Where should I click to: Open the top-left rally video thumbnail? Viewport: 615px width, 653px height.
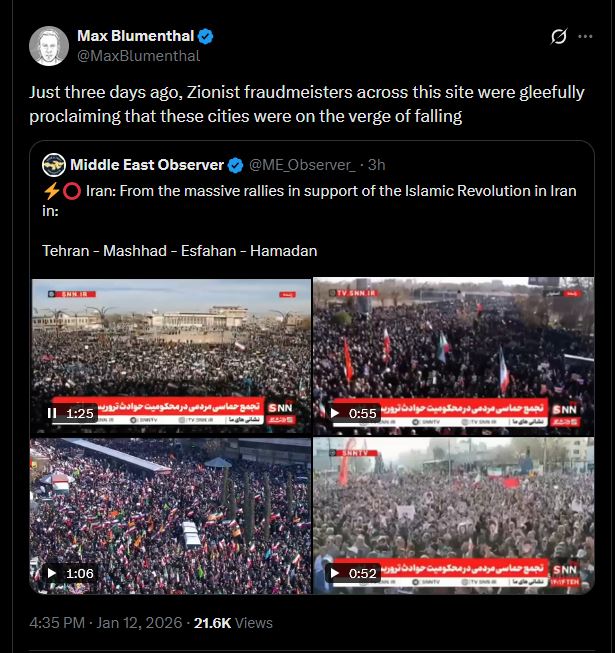pos(171,356)
